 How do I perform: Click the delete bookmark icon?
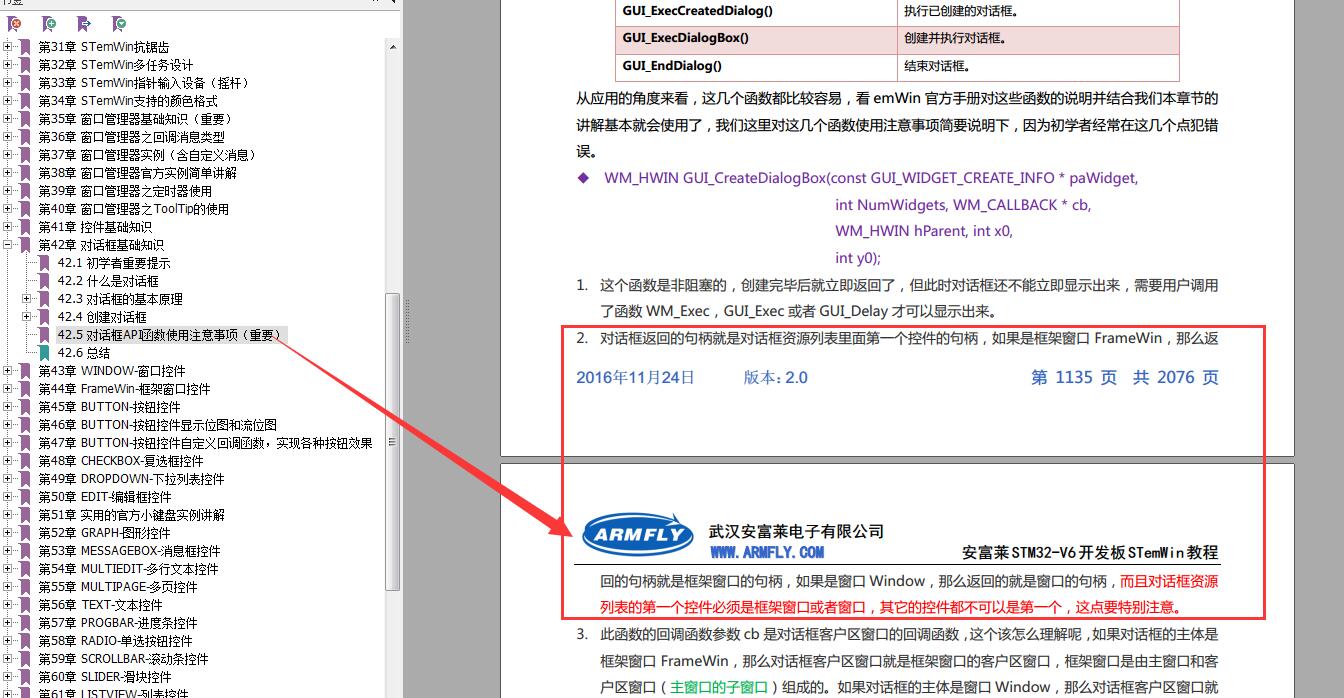coord(14,23)
